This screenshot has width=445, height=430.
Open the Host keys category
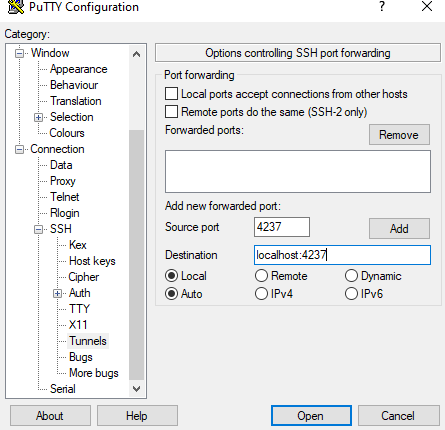point(92,261)
